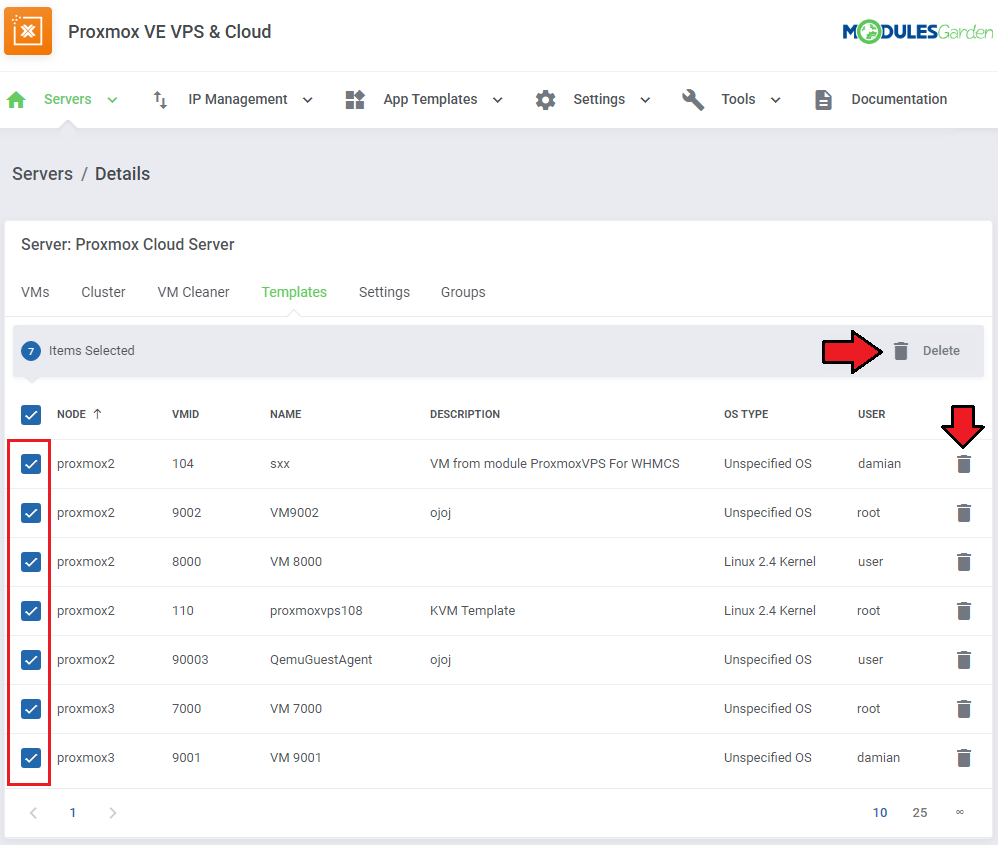
Task: Delete template proxmoxvps108 via trash icon
Action: coord(964,611)
